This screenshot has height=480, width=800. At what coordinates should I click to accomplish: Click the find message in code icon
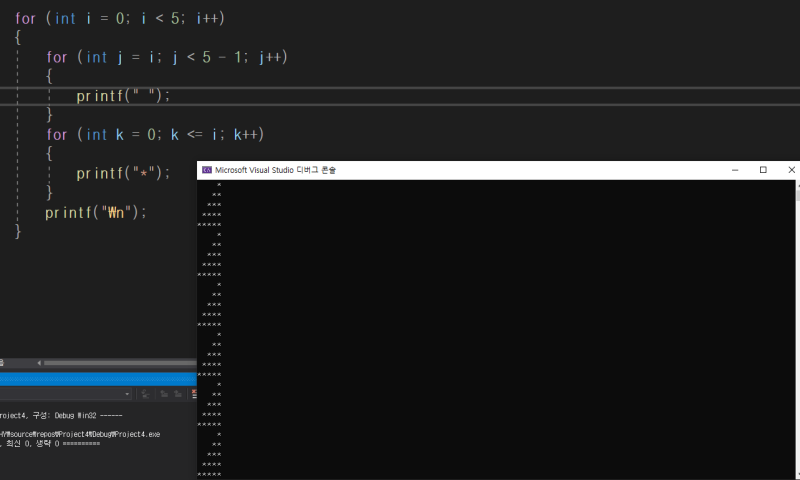[145, 394]
